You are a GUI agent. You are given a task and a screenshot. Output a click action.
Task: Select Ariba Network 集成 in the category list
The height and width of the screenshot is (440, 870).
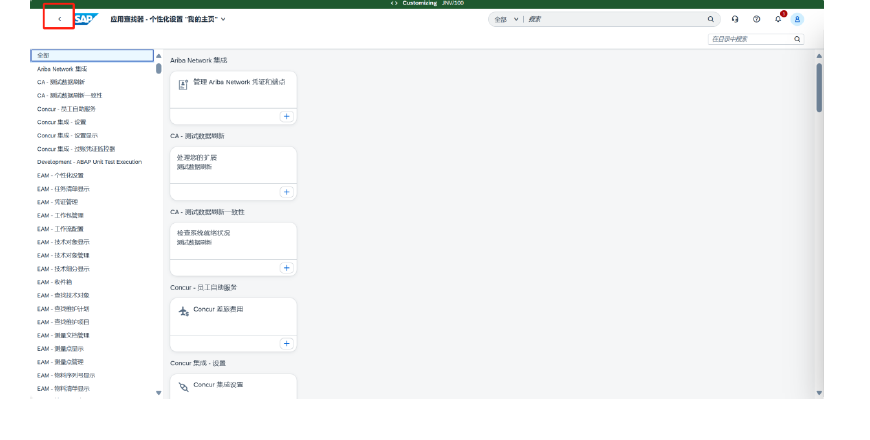[62, 69]
